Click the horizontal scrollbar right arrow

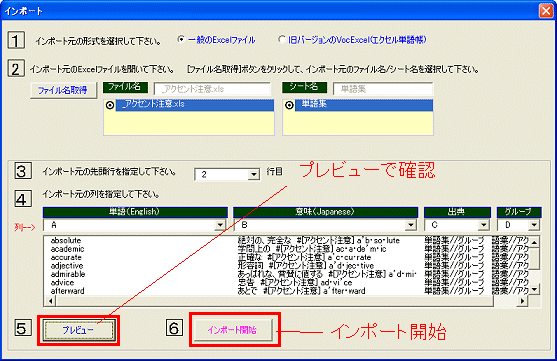coord(522,301)
